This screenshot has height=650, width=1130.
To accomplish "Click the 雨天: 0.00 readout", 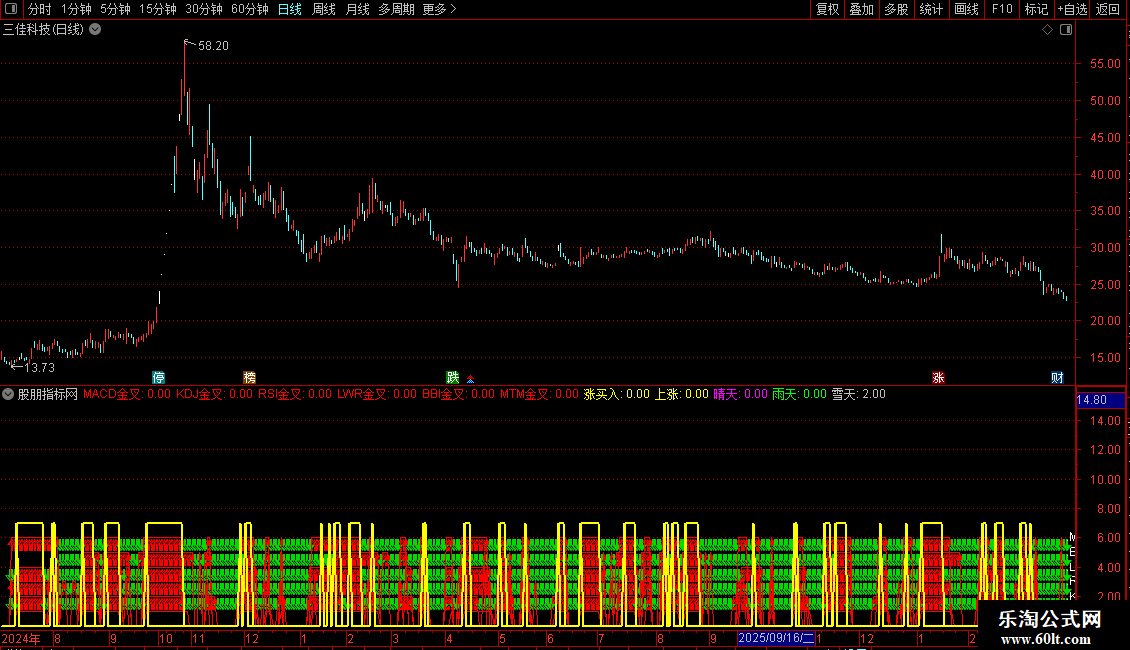I will click(799, 394).
